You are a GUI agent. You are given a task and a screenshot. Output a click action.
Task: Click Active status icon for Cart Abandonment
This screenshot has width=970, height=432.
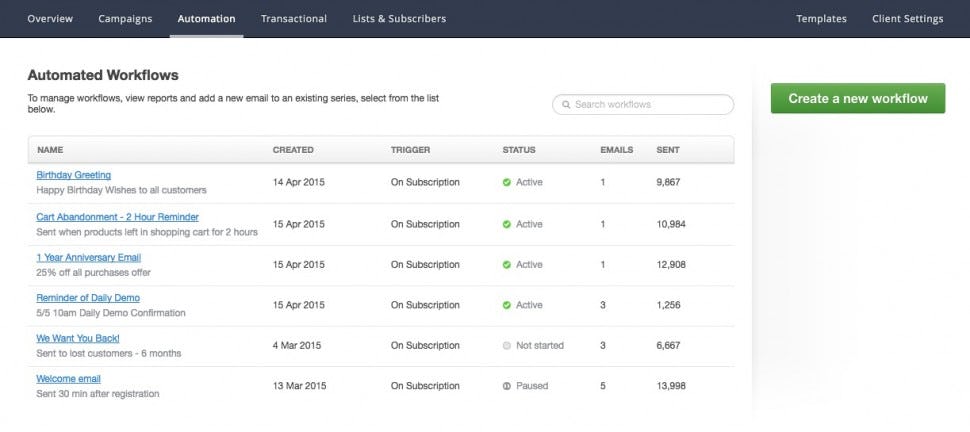point(507,224)
